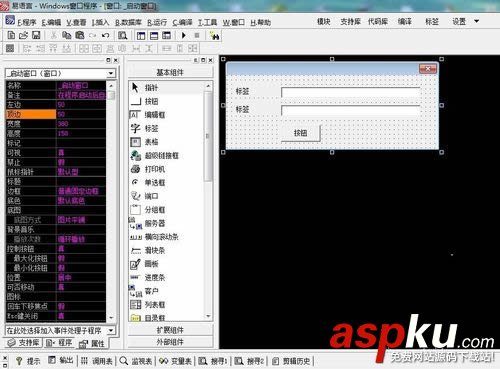This screenshot has height=369, width=500.
Task: Click the Run play-arrow toolbar icon
Action: point(184,35)
